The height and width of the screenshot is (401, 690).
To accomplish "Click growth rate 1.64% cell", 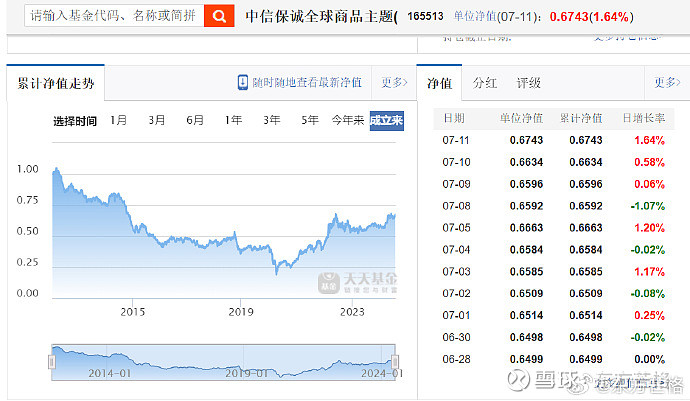I will pos(649,140).
